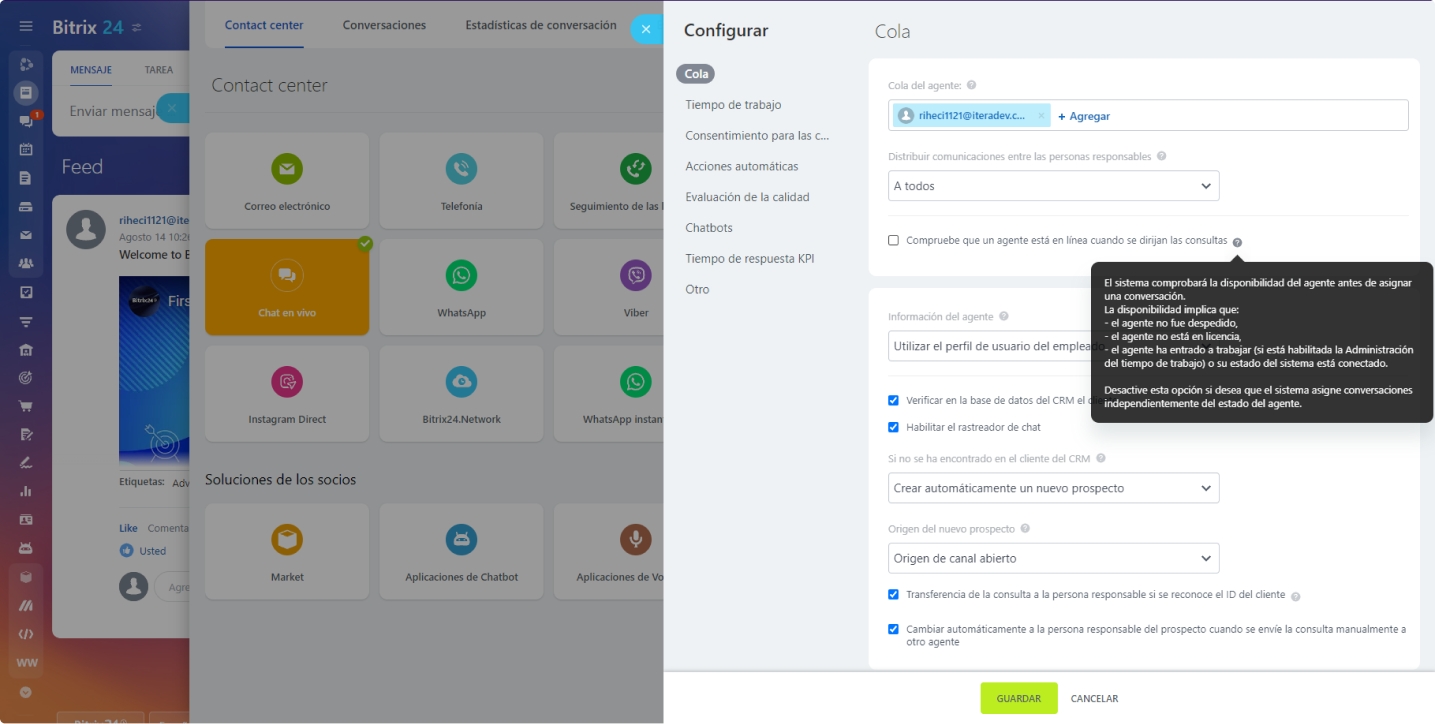Open 'Crear automáticamente un nuevo prospecto' dropdown

pos(1053,488)
